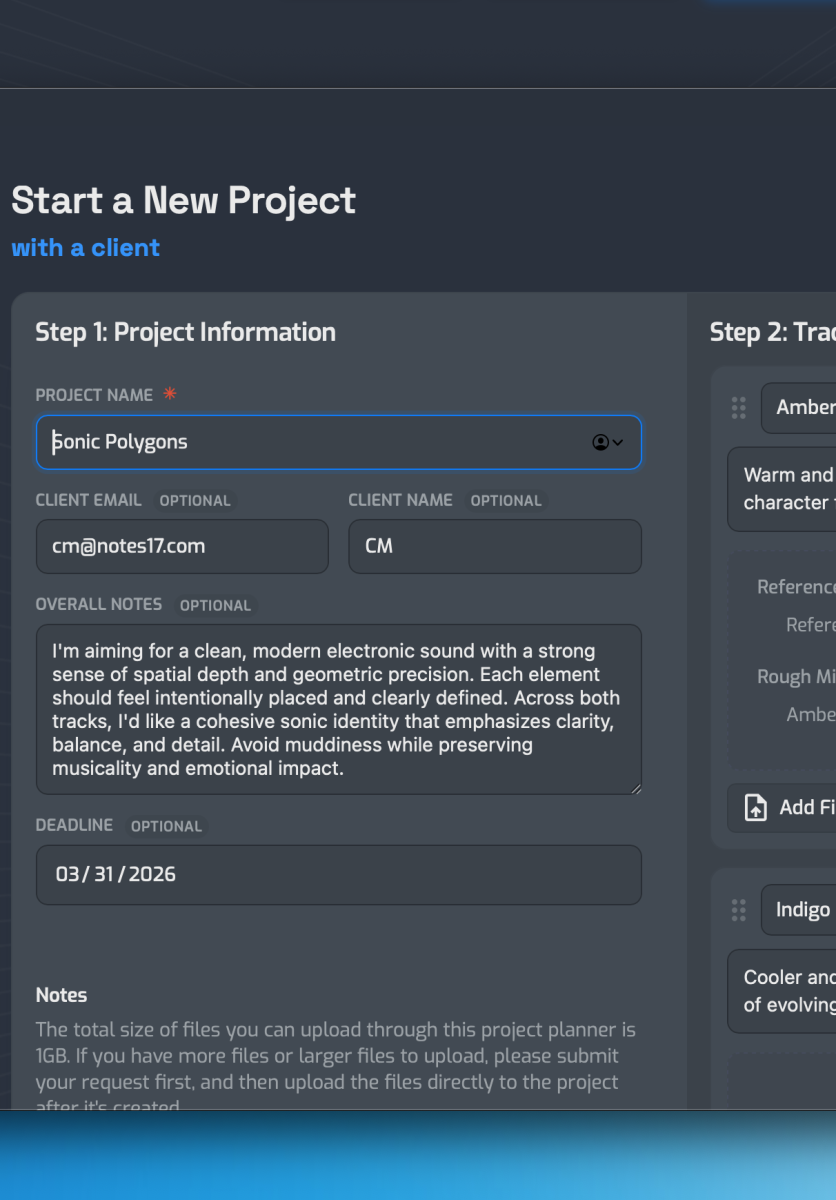
Task: Open the Deadline date picker
Action: pos(339,874)
